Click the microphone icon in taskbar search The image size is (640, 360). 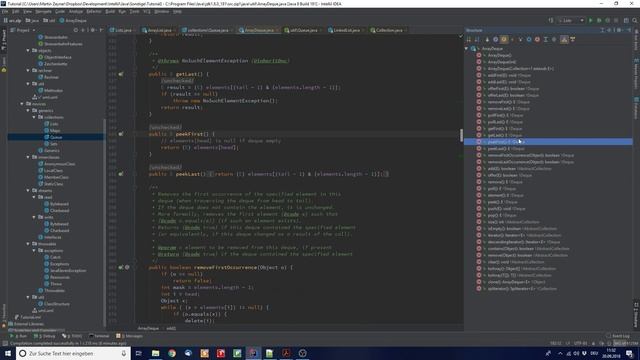tap(124, 353)
